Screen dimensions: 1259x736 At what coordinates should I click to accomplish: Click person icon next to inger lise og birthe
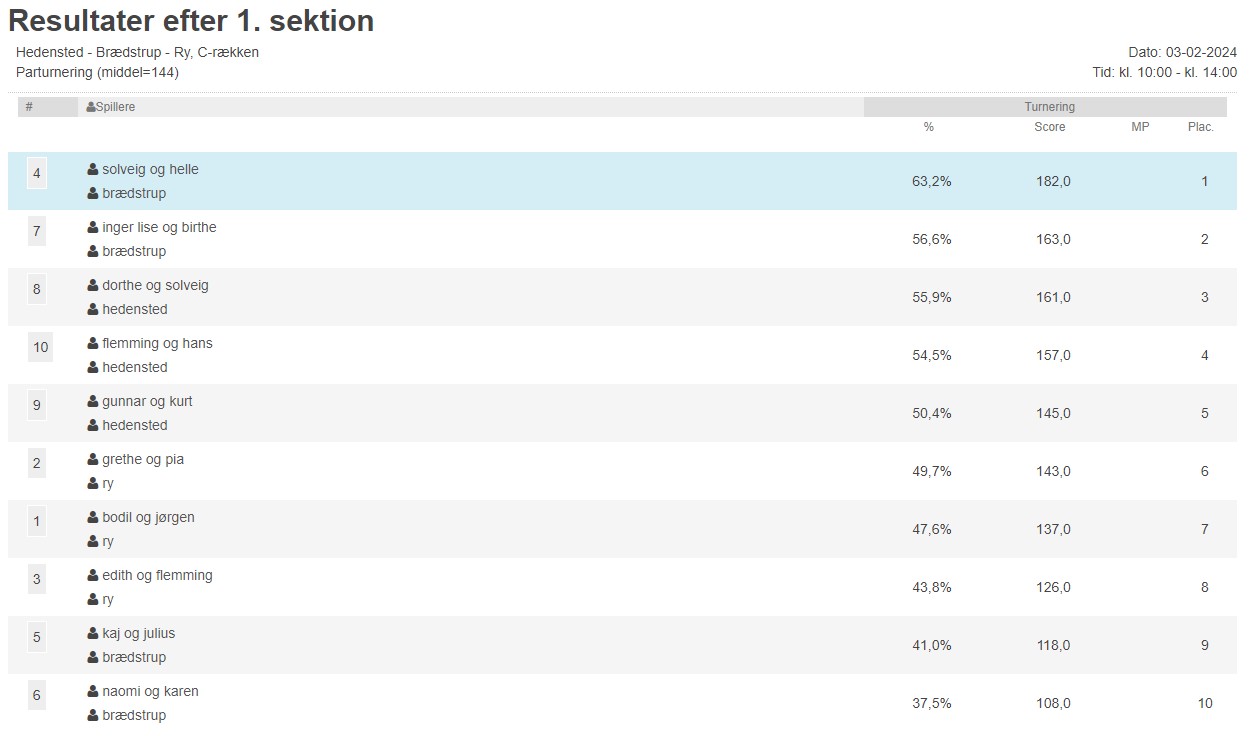pyautogui.click(x=93, y=228)
